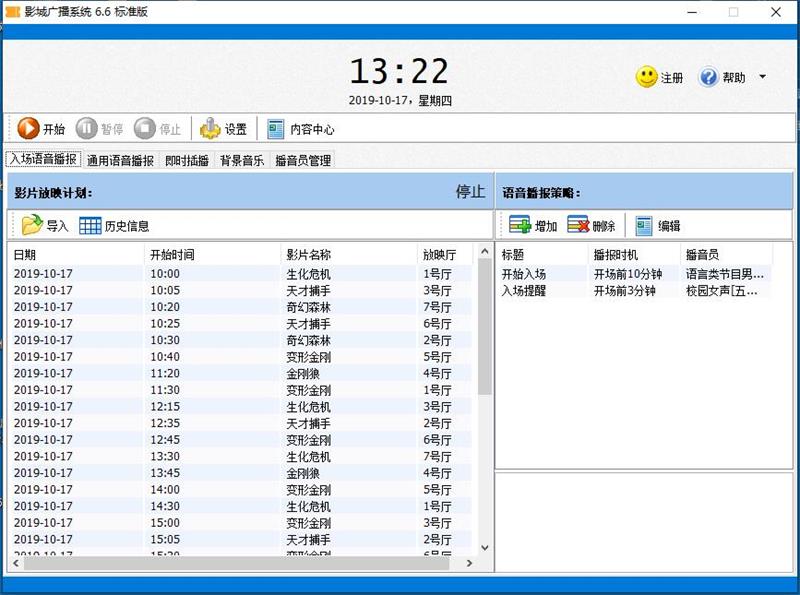The height and width of the screenshot is (595, 800).
Task: Click the horizontal scrollbar left arrow
Action: 16,563
